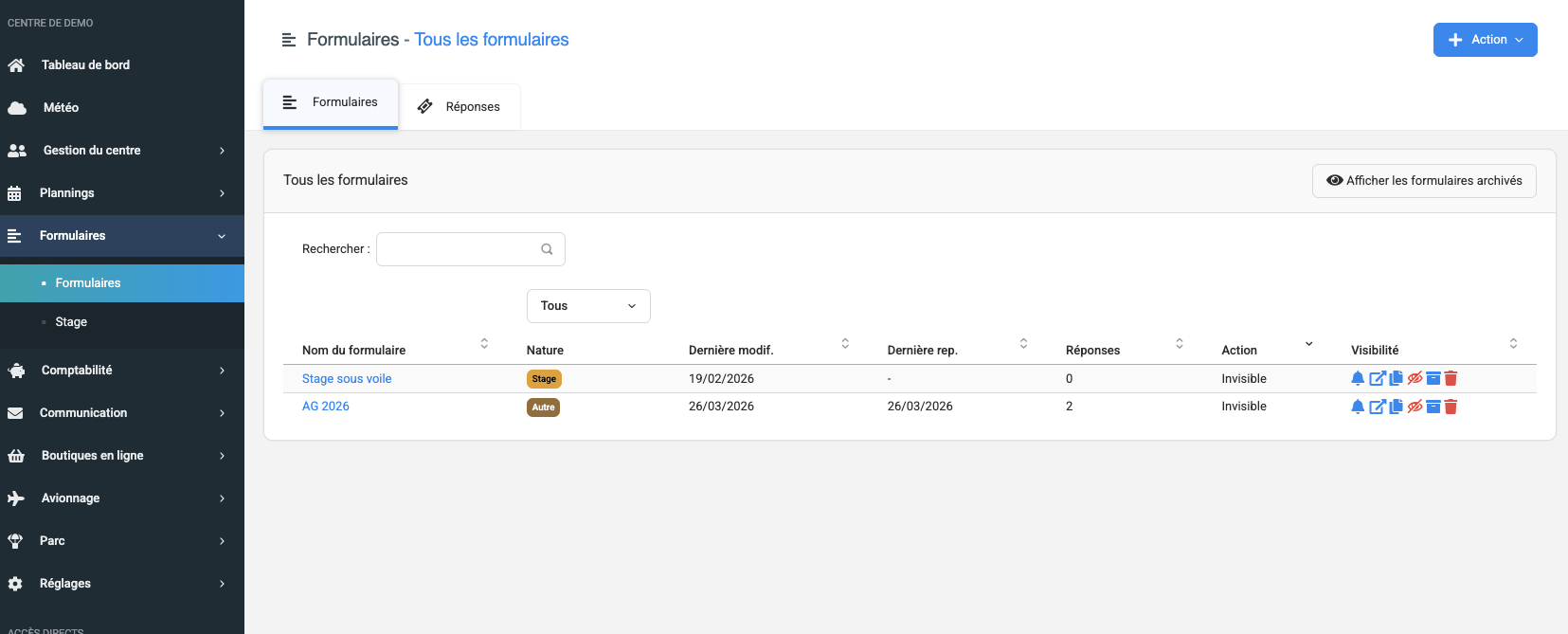Toggle visibility of AG 2026 form
Screen dimensions: 1568x634
(x=1415, y=407)
